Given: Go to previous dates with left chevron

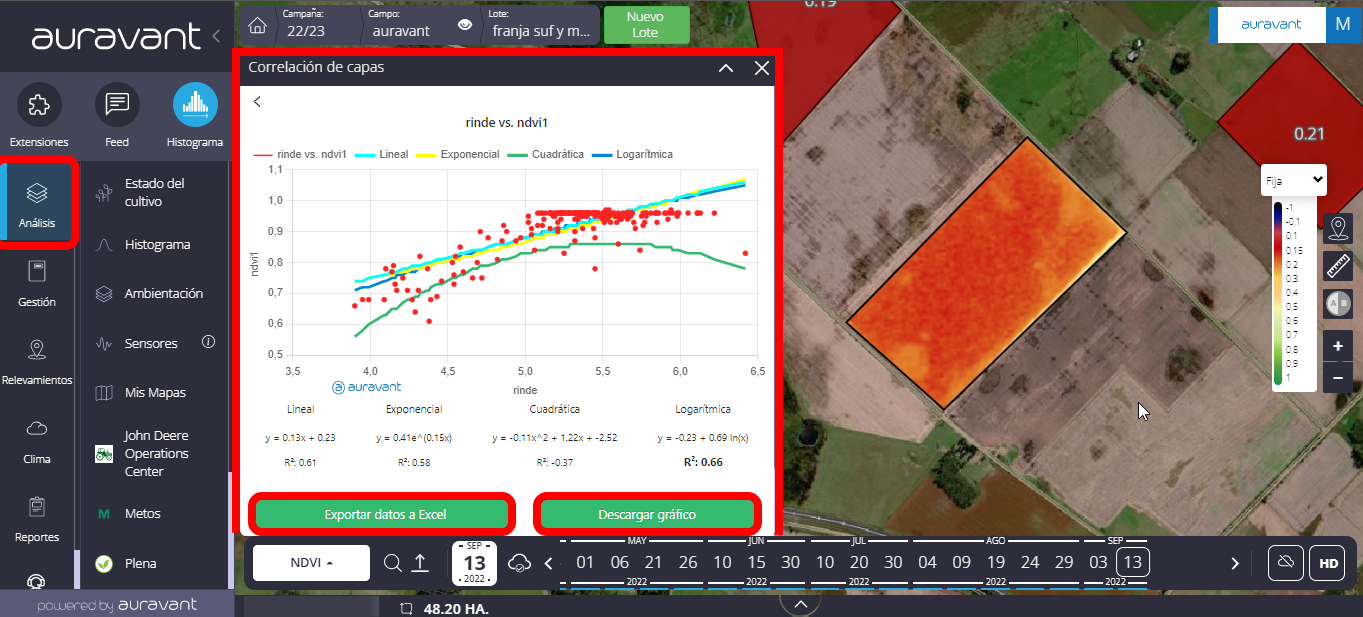Looking at the screenshot, I should pos(548,563).
